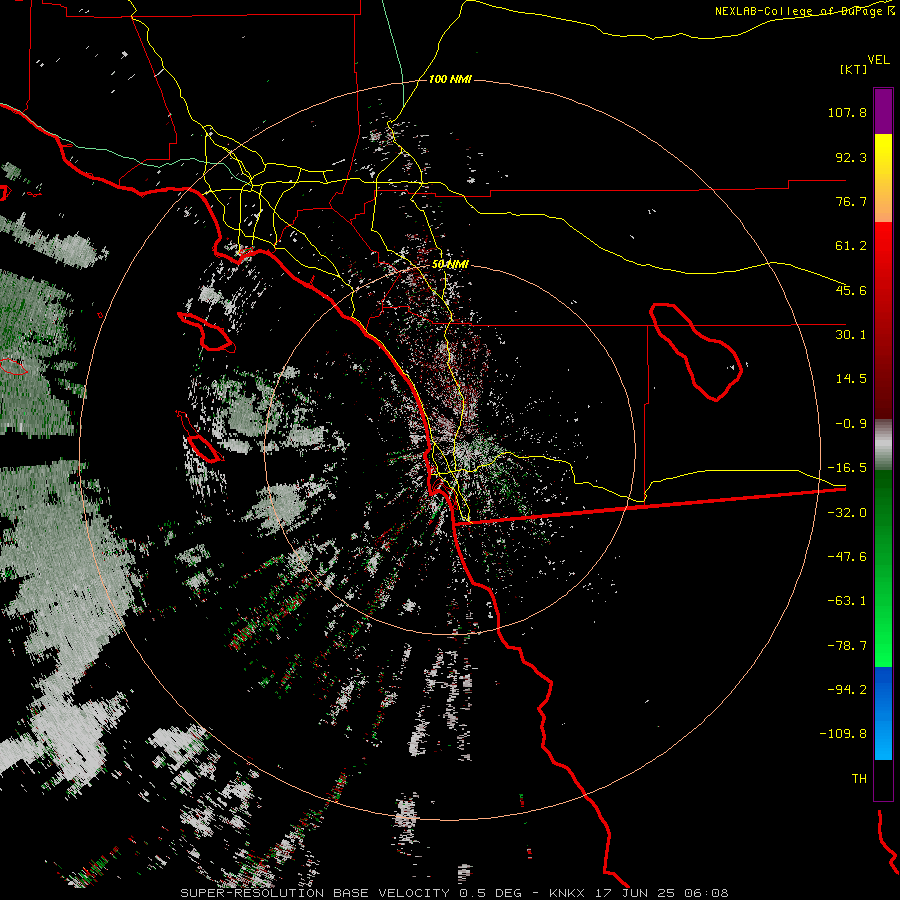
Task: Click the -0.9 velocity scale value
Action: (x=851, y=424)
